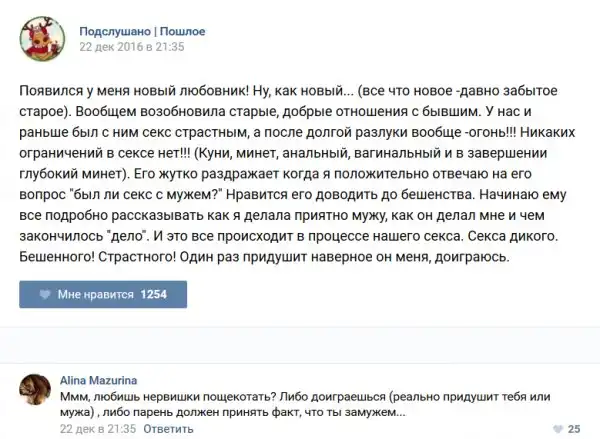600x439 pixels.
Task: Like Alina Mazurina's comment with the heart icon
Action: pos(558,428)
